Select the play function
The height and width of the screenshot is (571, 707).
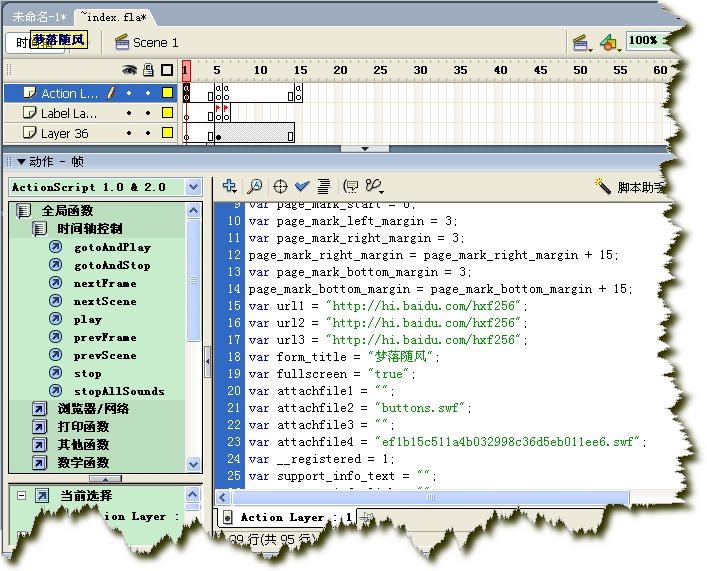(x=87, y=319)
